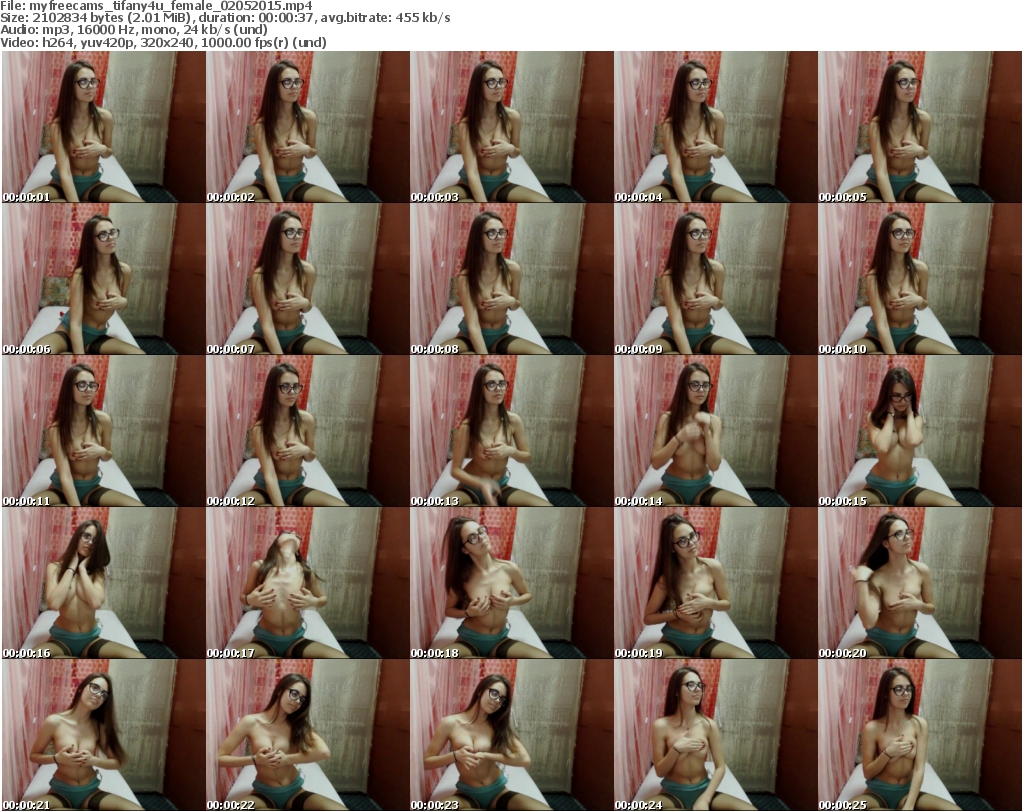Click the frame stamped 00:00:11
The width and height of the screenshot is (1024, 811).
[104, 431]
